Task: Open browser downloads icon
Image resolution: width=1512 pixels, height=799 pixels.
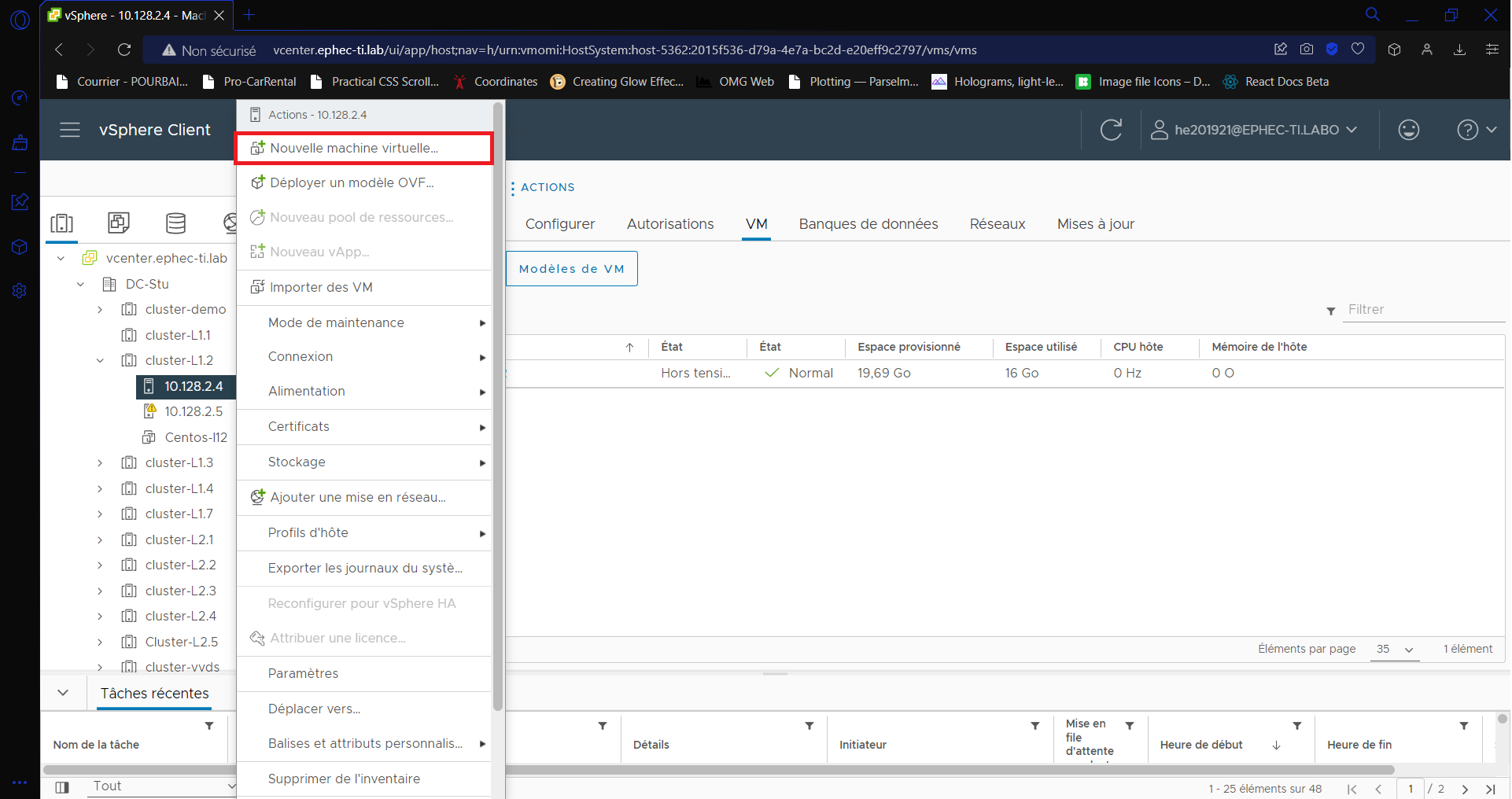Action: pyautogui.click(x=1459, y=50)
